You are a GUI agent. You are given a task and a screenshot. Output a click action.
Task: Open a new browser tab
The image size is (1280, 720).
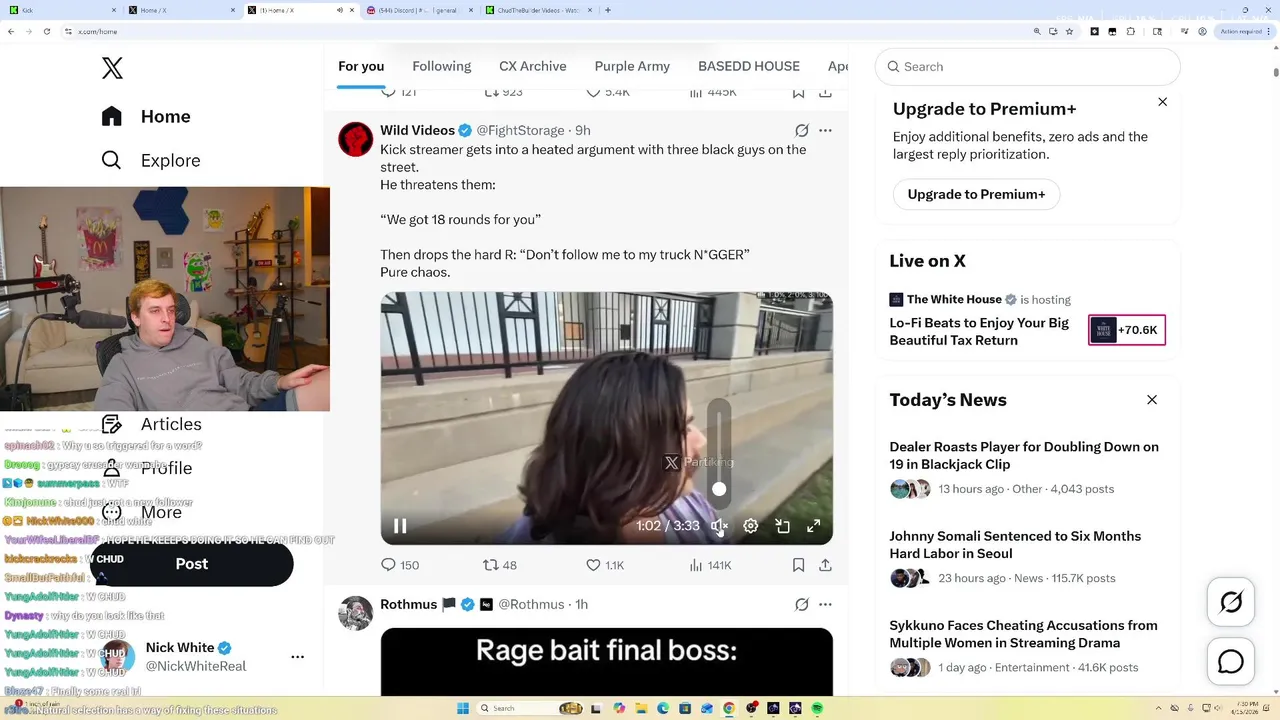click(x=608, y=10)
